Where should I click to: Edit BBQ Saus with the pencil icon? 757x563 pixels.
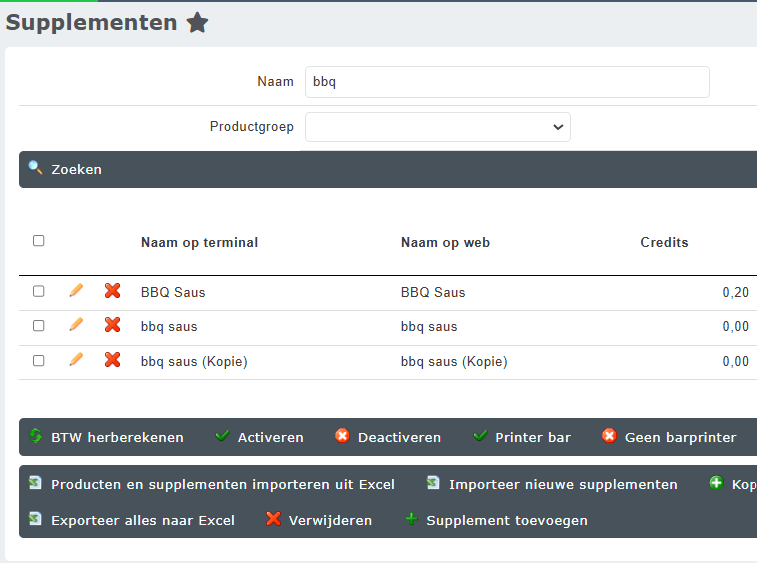tap(76, 291)
